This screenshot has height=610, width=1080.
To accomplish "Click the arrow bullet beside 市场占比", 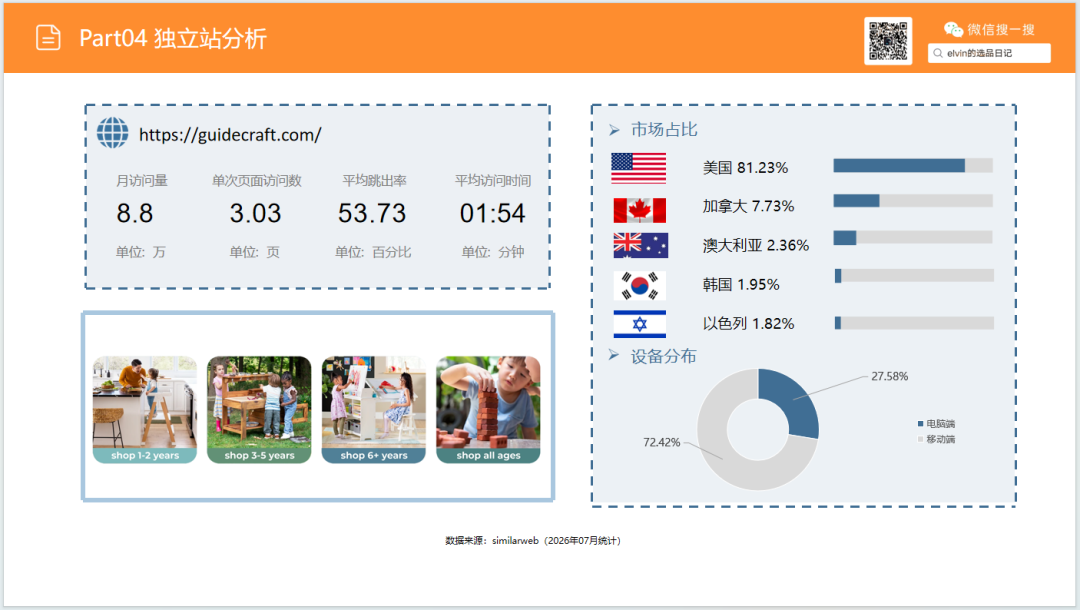I will pyautogui.click(x=614, y=130).
